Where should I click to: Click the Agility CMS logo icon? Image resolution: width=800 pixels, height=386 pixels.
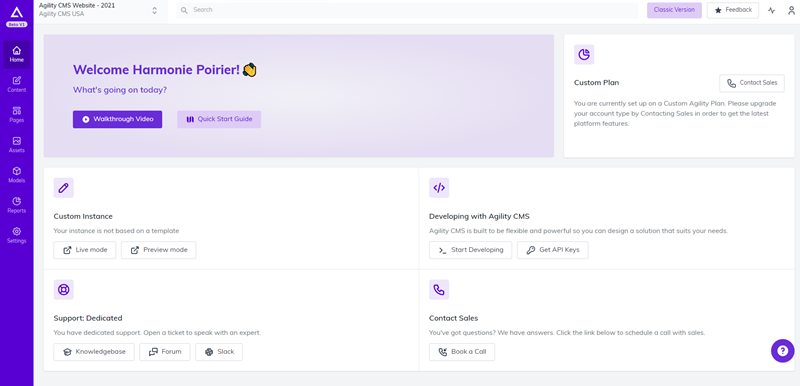point(17,13)
